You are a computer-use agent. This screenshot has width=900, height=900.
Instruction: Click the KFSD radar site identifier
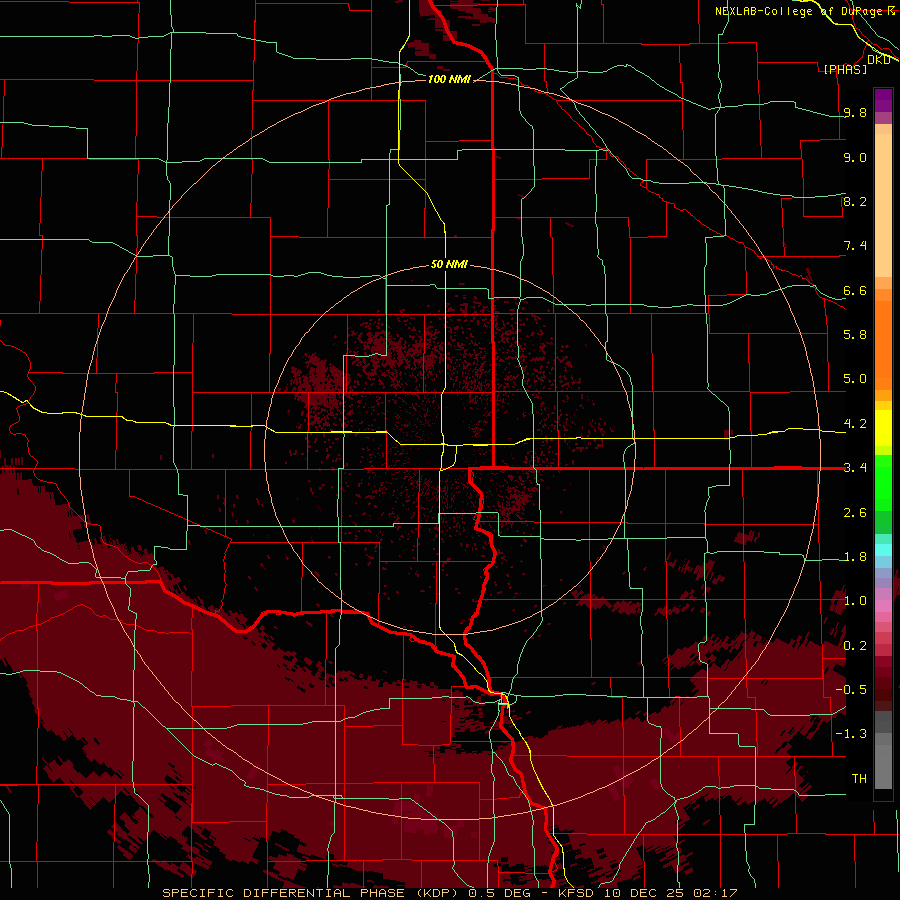577,893
